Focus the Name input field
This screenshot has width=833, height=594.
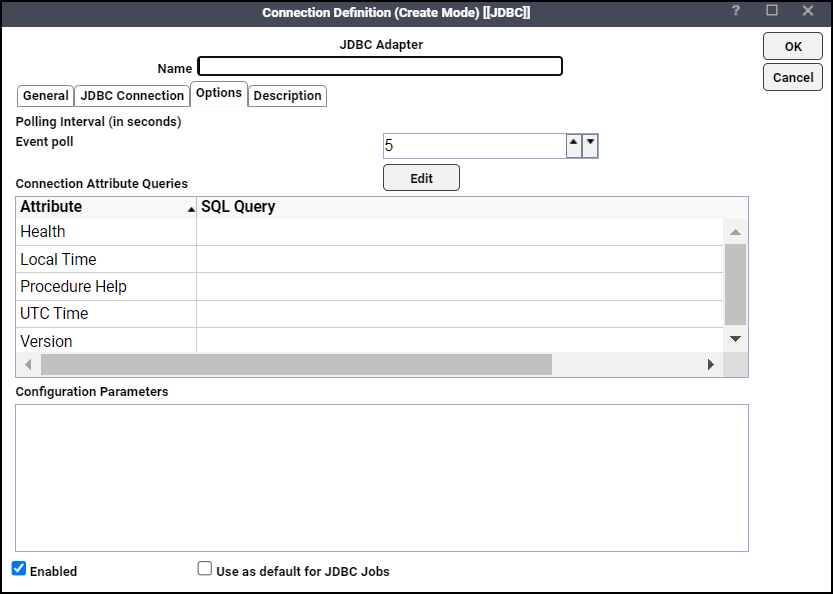[380, 66]
